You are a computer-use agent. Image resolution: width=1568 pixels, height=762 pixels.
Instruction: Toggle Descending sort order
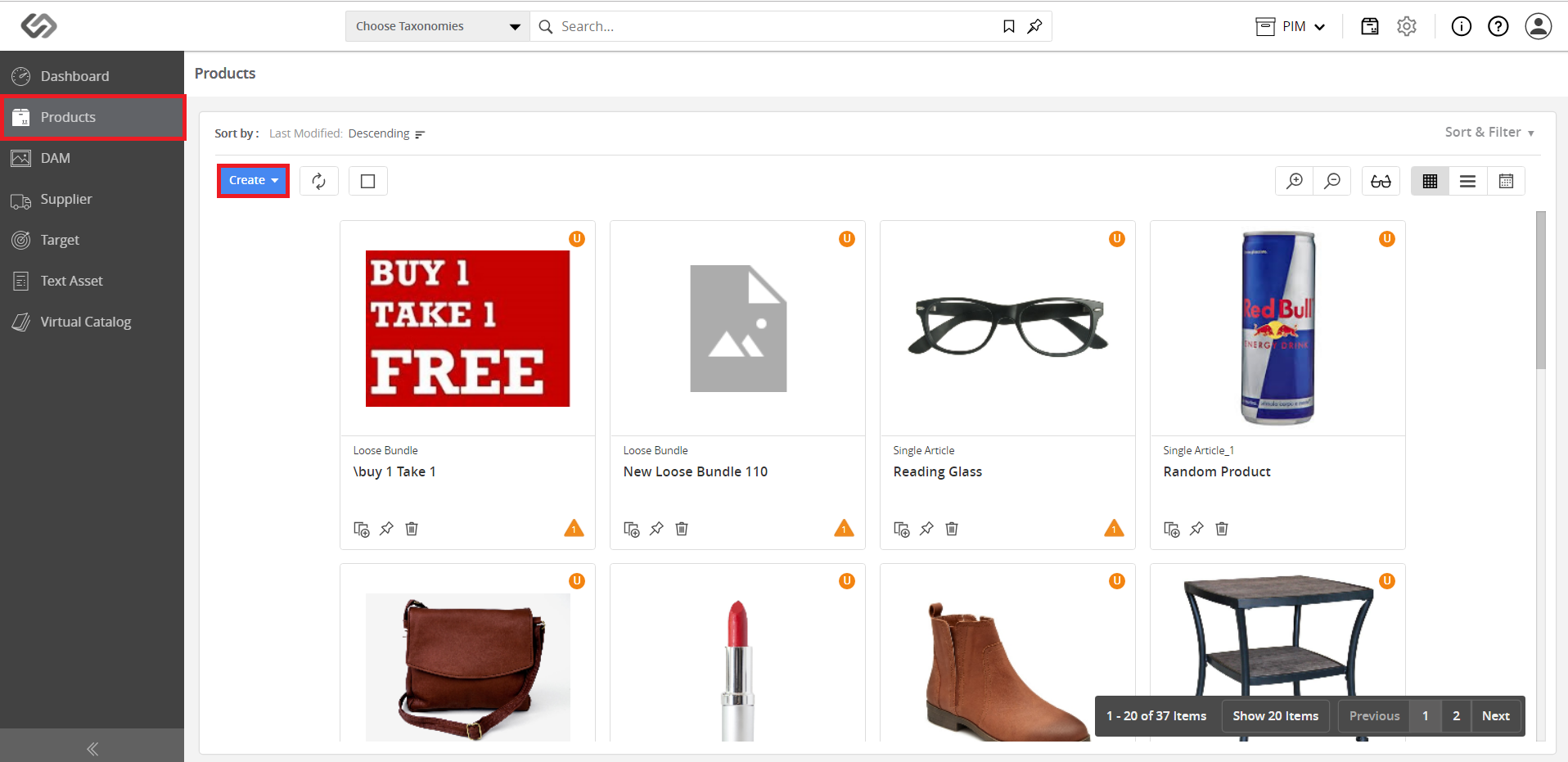click(x=386, y=133)
